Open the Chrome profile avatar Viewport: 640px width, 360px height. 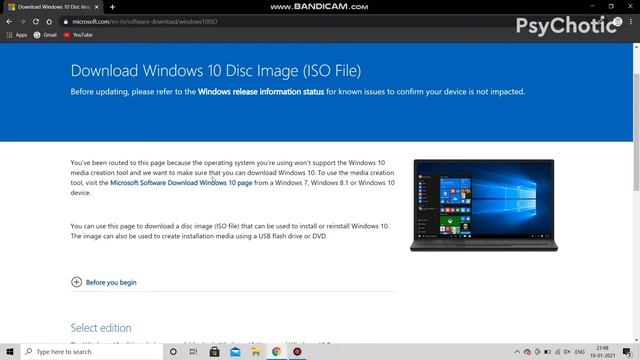point(618,22)
